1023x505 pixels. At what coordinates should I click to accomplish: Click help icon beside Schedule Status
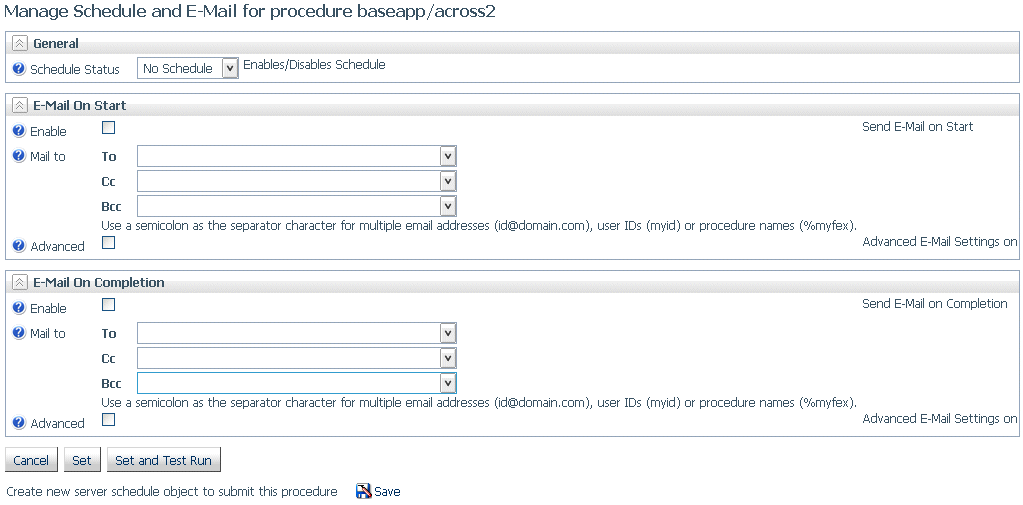[19, 69]
